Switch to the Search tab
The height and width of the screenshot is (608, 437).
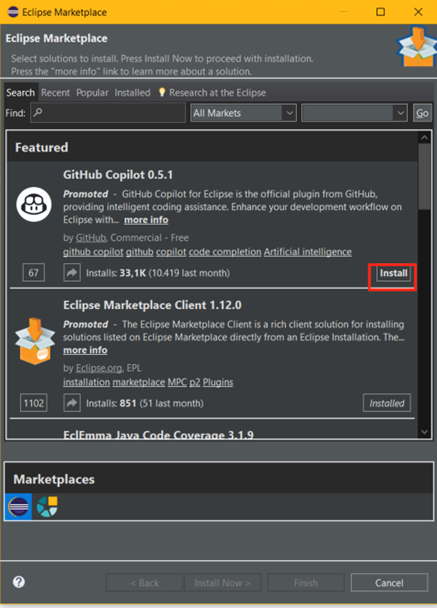pyautogui.click(x=21, y=93)
